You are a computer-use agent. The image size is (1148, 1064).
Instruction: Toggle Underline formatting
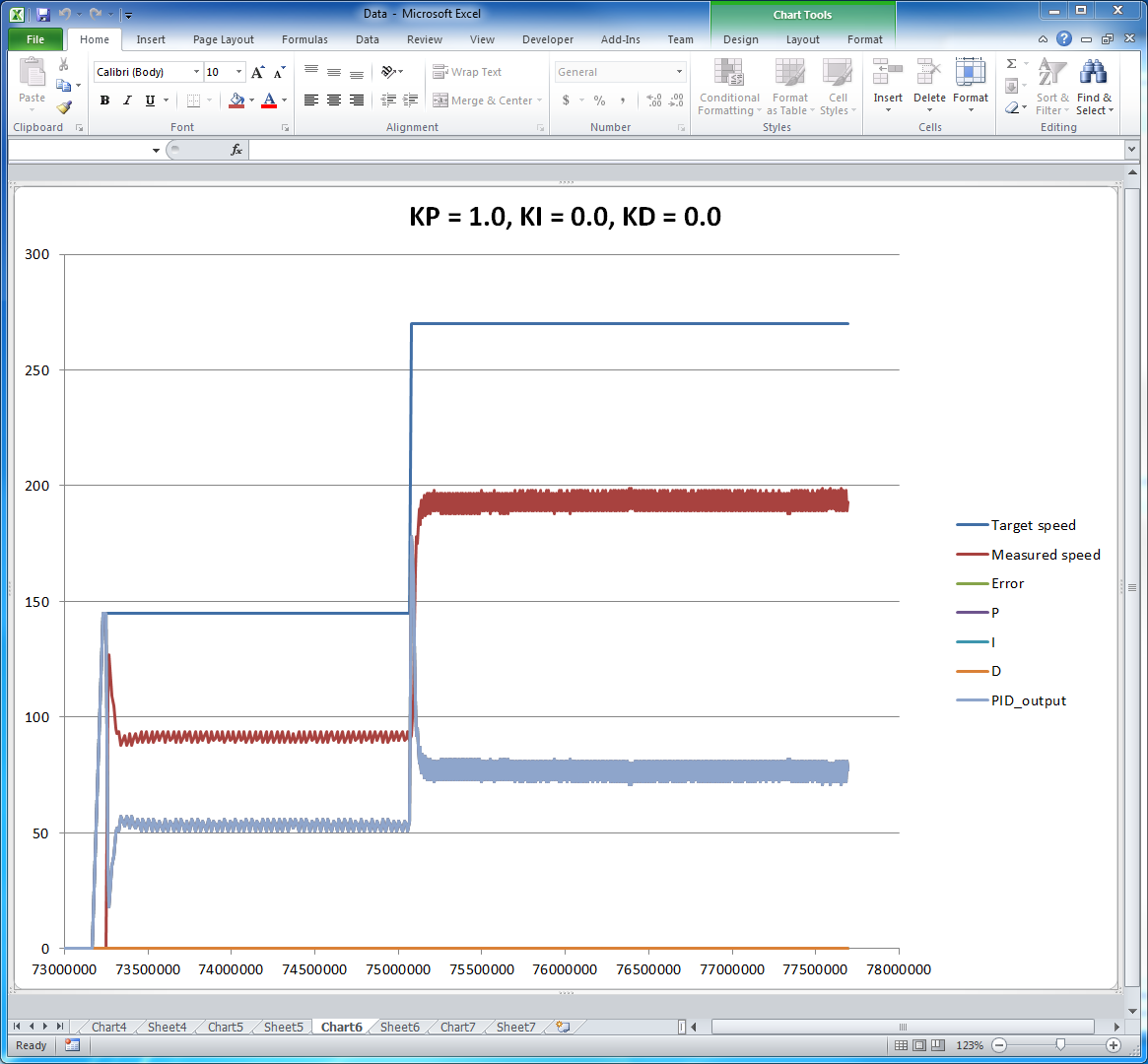pyautogui.click(x=150, y=100)
